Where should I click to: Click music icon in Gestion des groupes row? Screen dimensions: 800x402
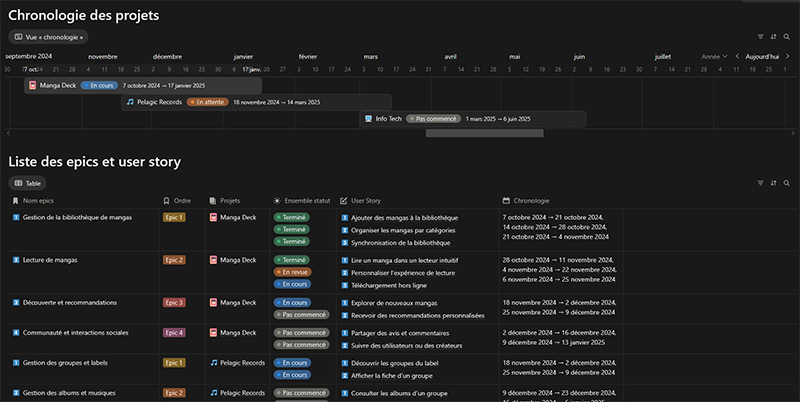click(214, 363)
